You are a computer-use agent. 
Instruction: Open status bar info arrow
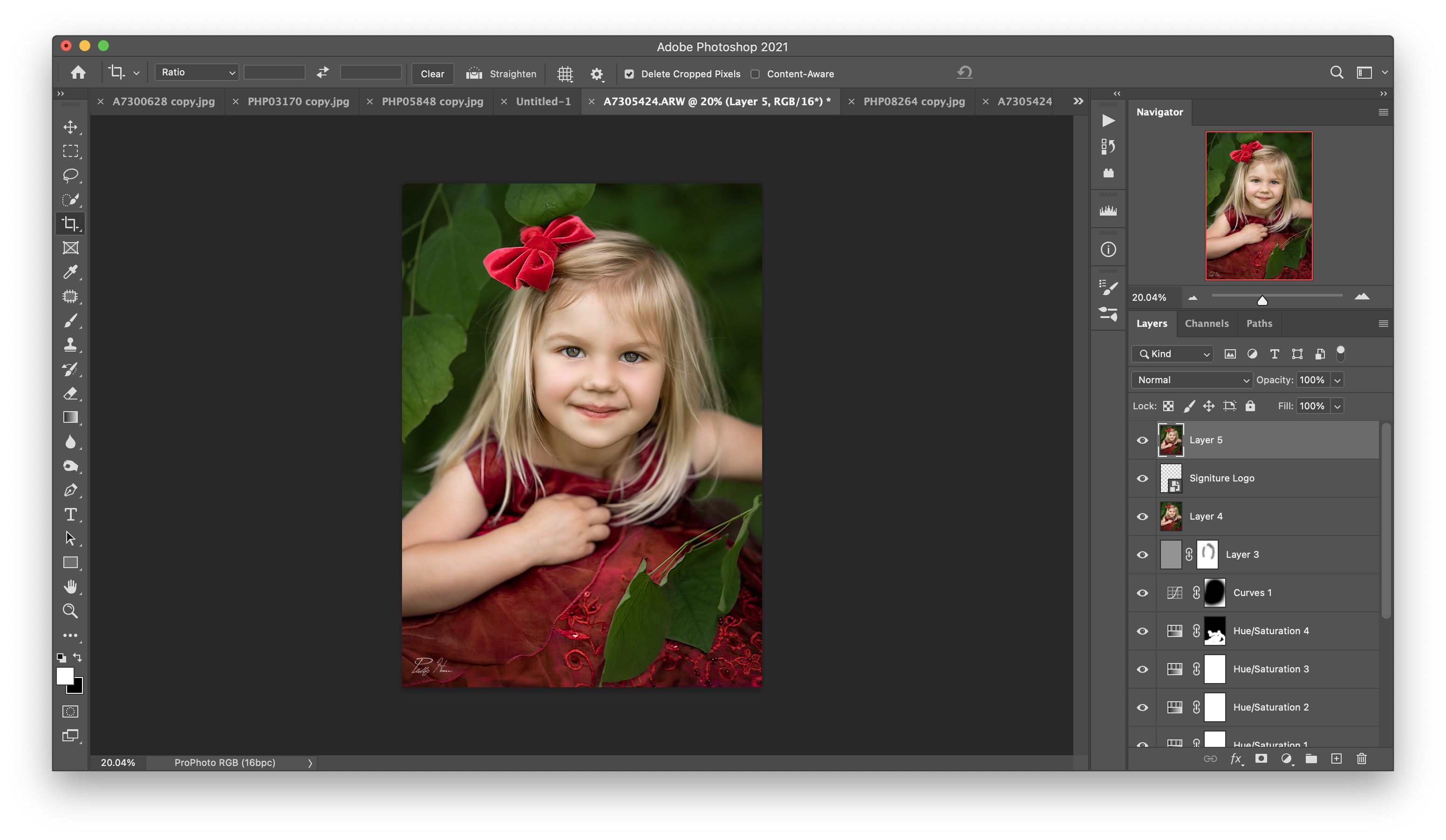click(x=310, y=763)
